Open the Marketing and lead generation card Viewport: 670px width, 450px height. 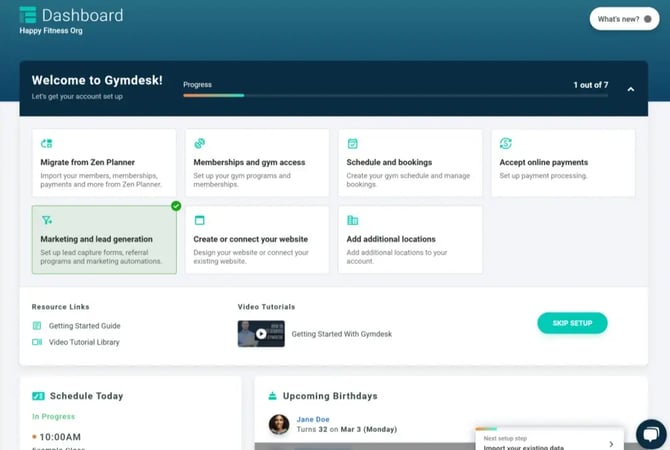pyautogui.click(x=104, y=240)
